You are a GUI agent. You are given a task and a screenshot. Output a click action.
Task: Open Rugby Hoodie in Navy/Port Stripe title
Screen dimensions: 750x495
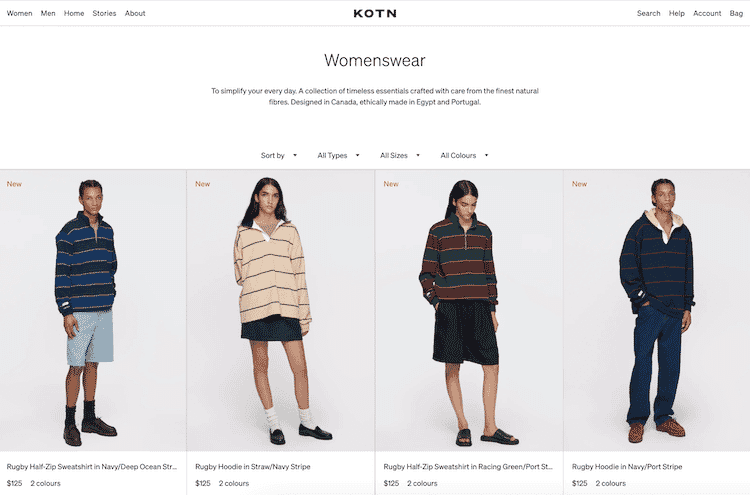click(627, 467)
